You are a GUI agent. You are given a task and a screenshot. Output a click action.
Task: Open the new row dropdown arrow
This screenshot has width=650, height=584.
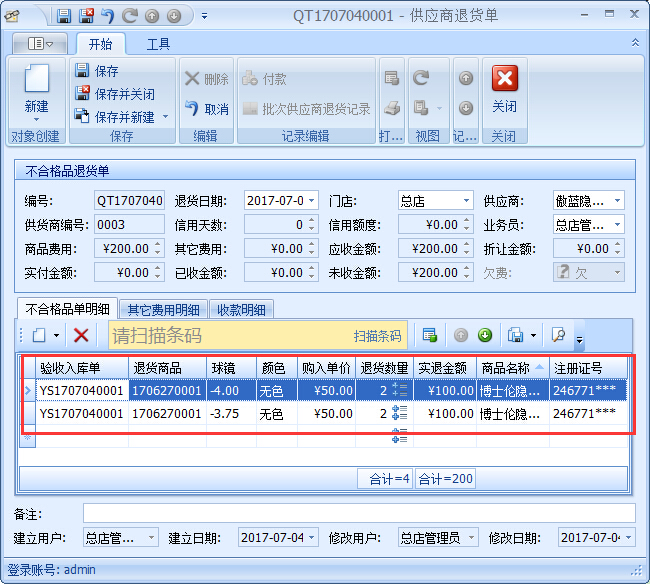pos(56,335)
